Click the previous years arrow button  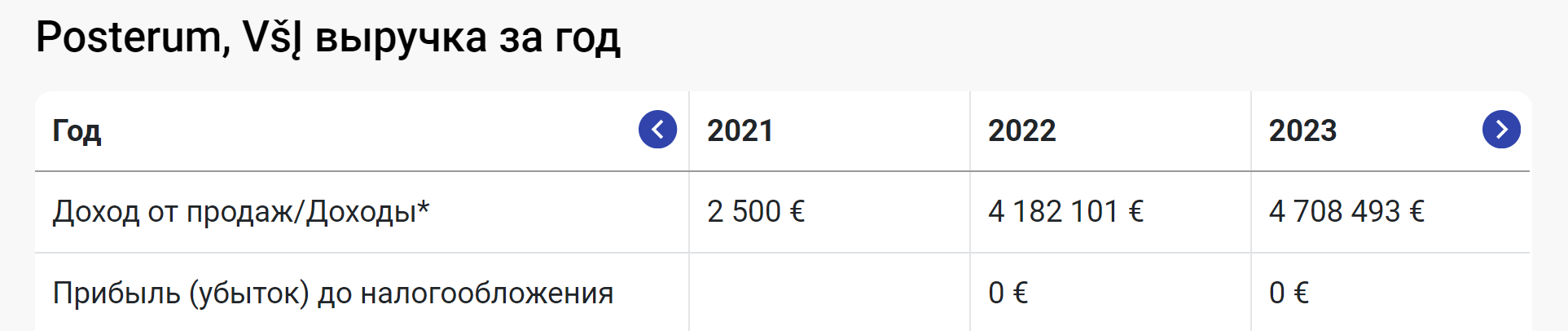pos(657,130)
